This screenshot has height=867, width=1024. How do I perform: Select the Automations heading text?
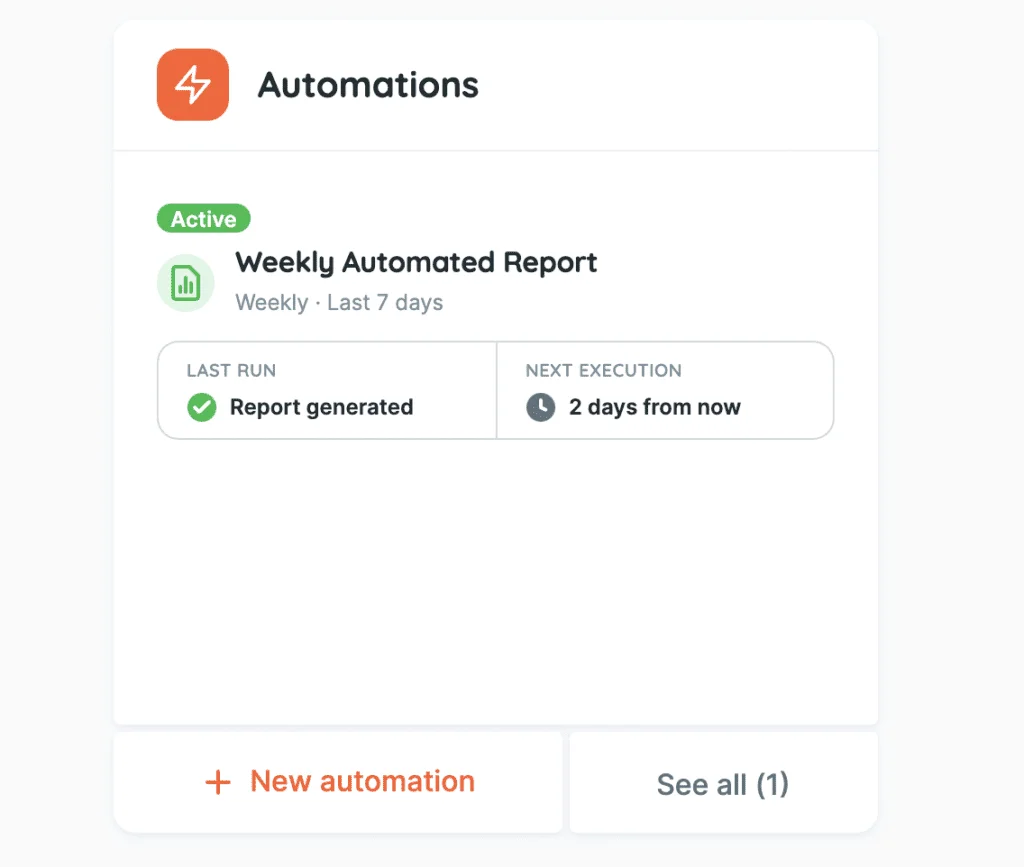click(368, 85)
